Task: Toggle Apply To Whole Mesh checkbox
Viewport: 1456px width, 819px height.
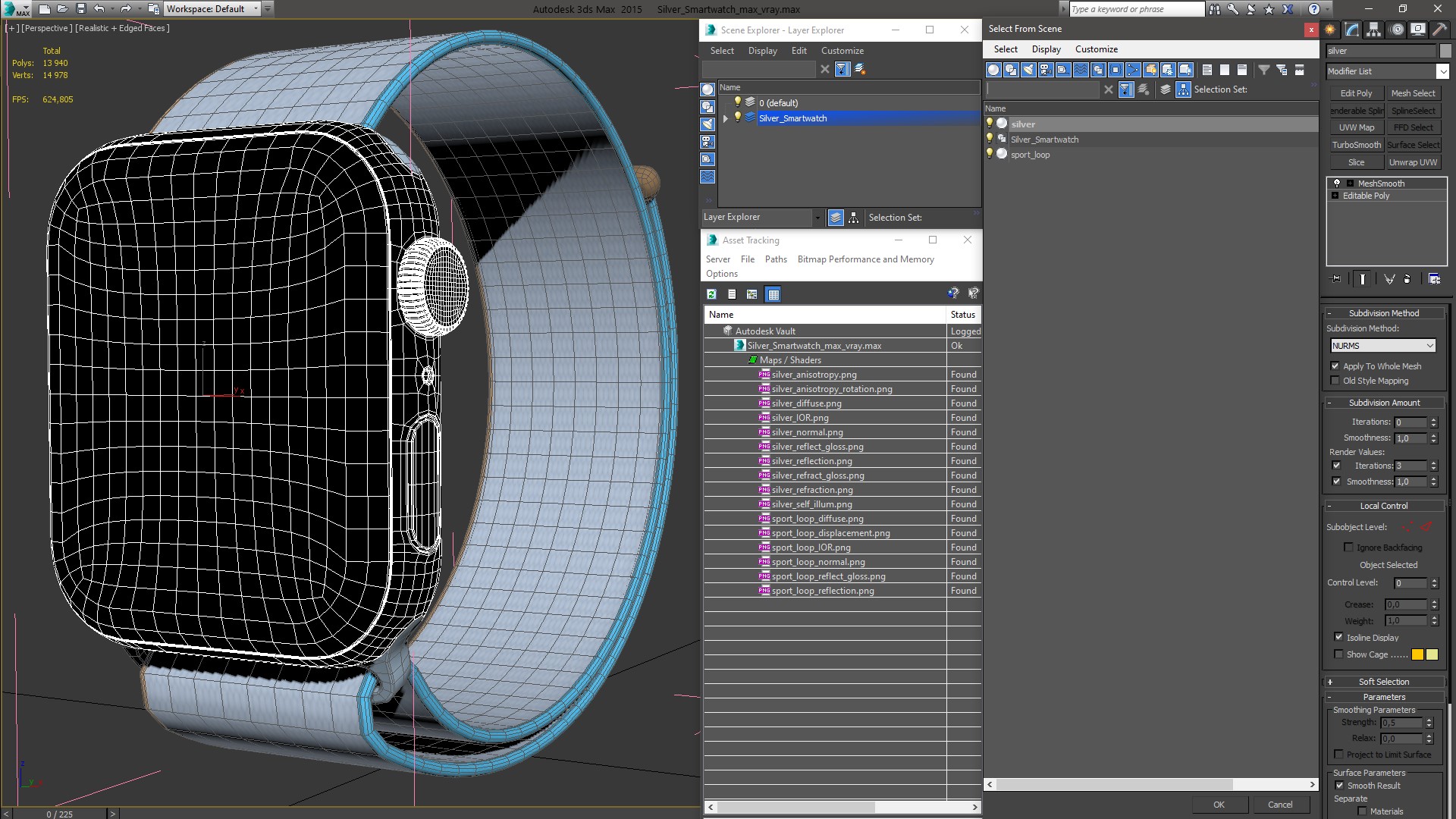Action: click(x=1335, y=366)
